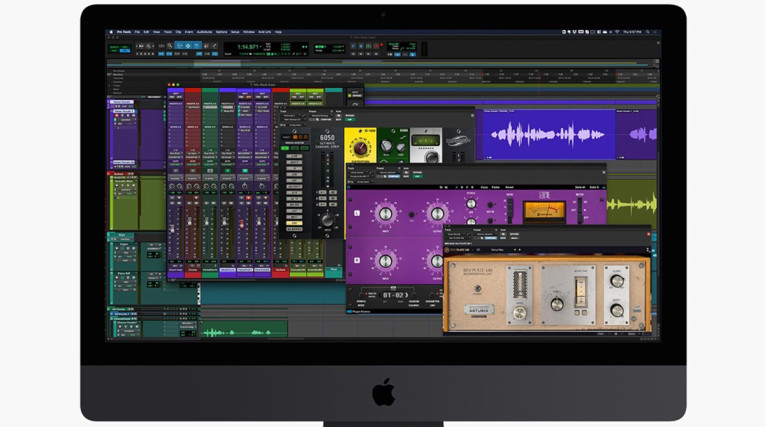
Task: Go to previous preset in Rev Plate toolbar
Action: tap(514, 249)
